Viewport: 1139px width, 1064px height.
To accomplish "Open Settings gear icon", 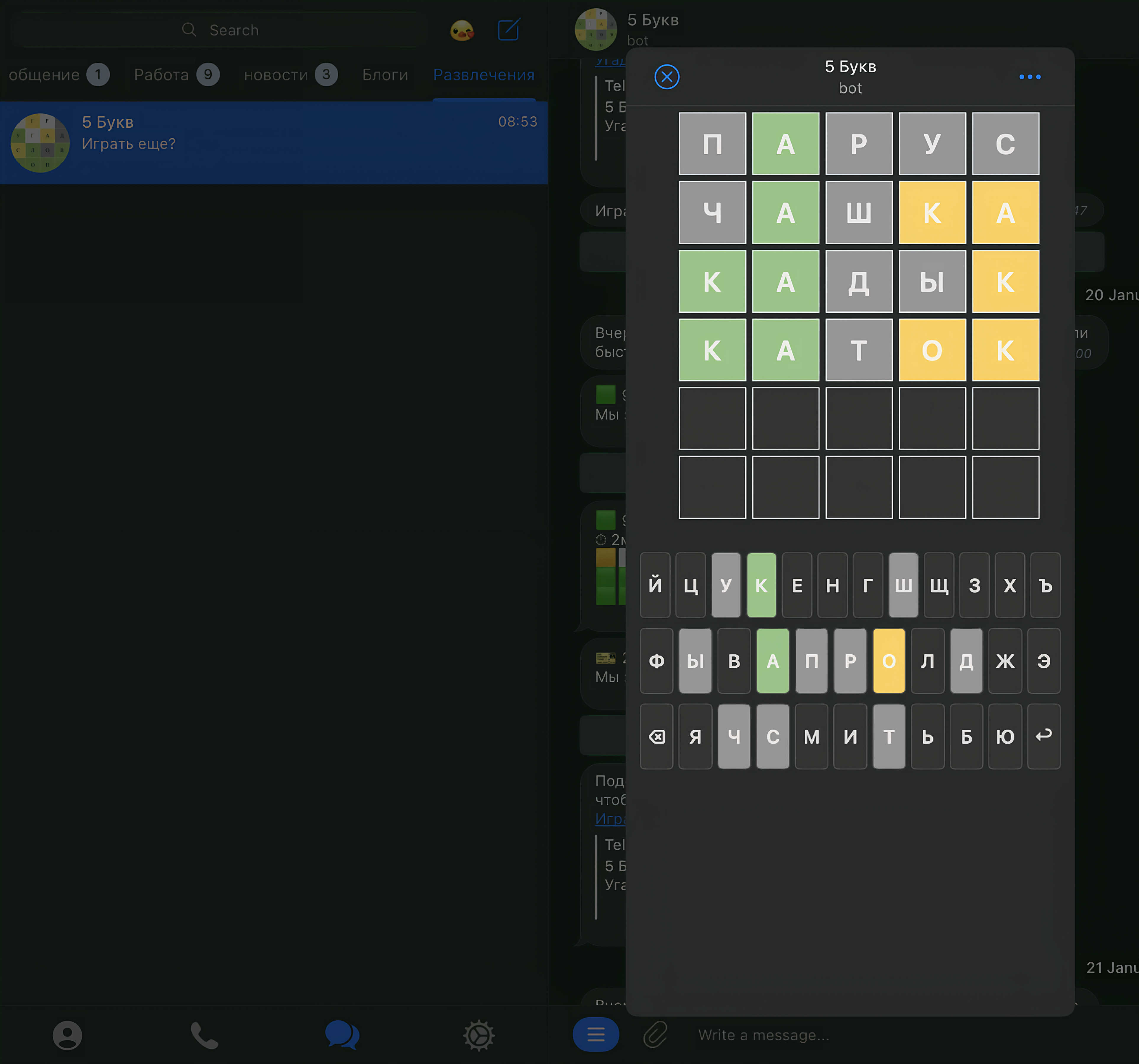I will tap(478, 1035).
